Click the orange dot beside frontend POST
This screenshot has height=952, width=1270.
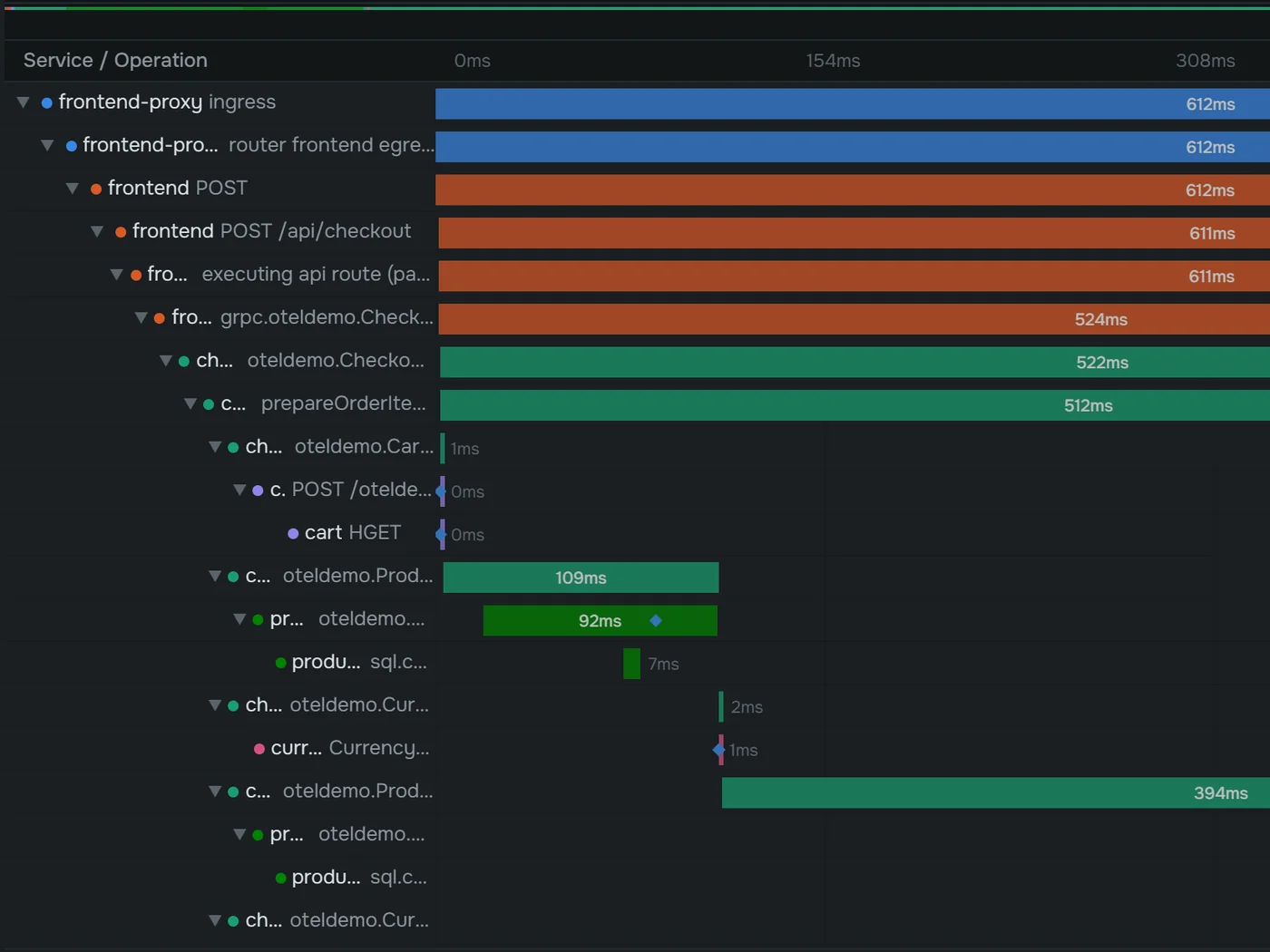point(95,189)
